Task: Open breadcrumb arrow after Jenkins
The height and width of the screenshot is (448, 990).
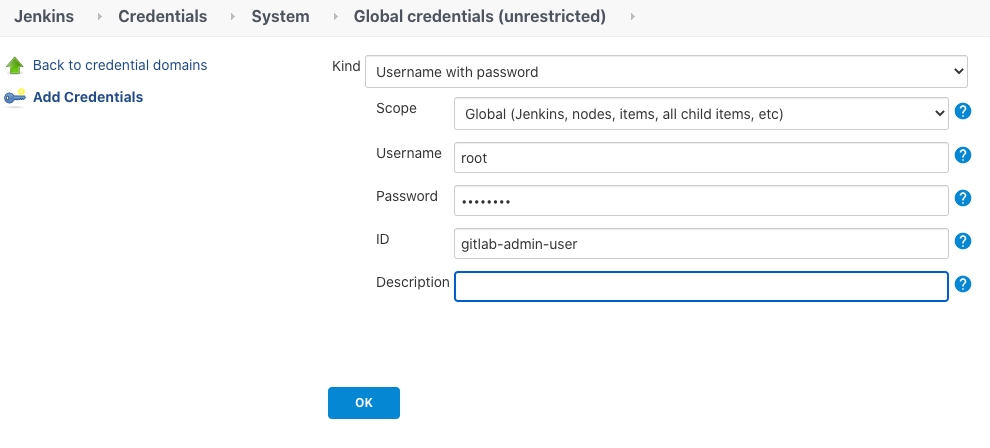Action: (99, 17)
